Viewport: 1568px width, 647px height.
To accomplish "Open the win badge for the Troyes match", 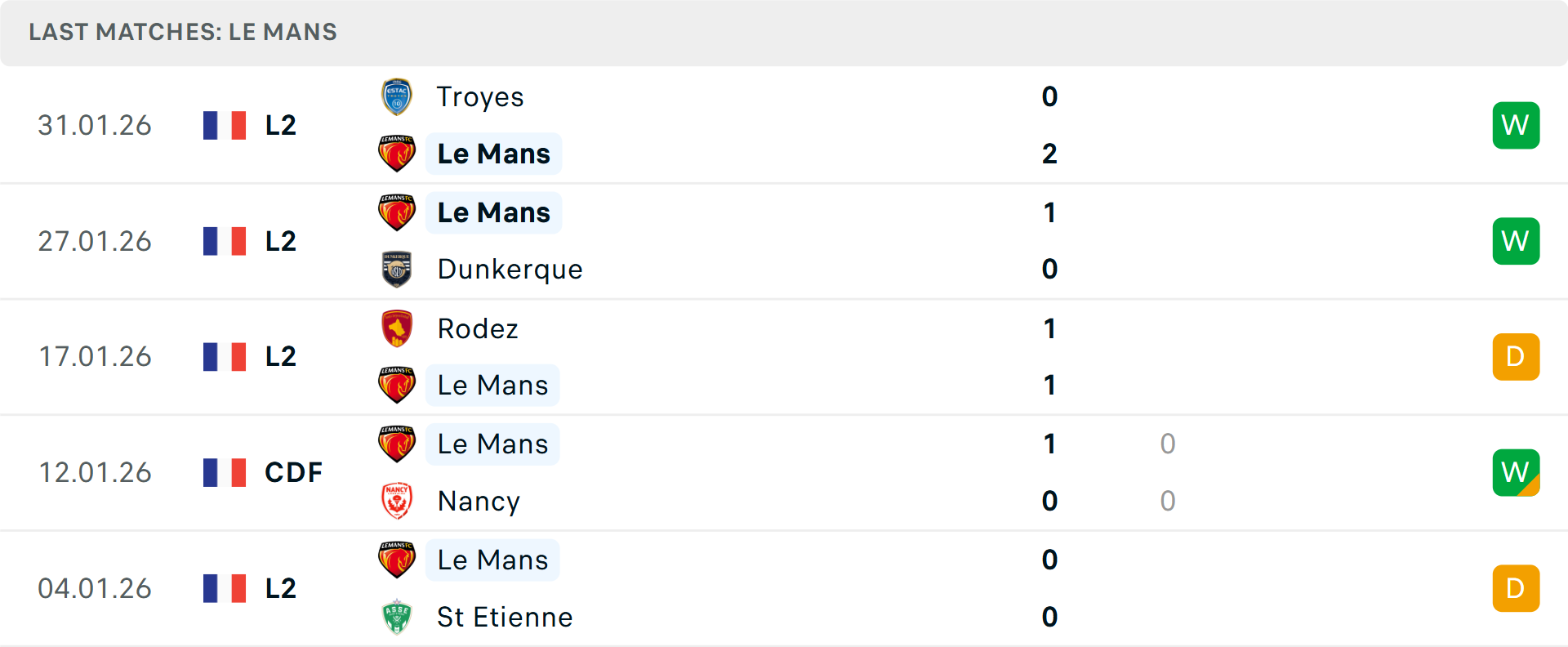I will coord(1516,125).
